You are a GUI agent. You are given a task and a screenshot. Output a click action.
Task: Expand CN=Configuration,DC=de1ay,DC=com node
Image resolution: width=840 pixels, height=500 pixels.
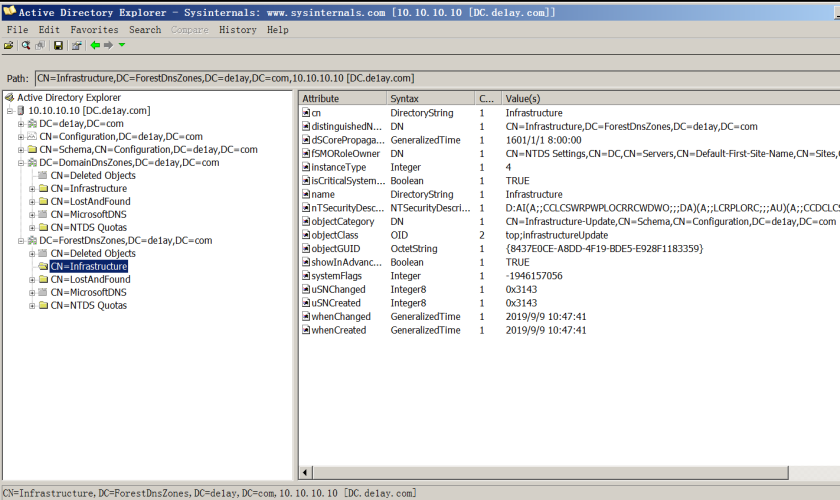[21, 137]
